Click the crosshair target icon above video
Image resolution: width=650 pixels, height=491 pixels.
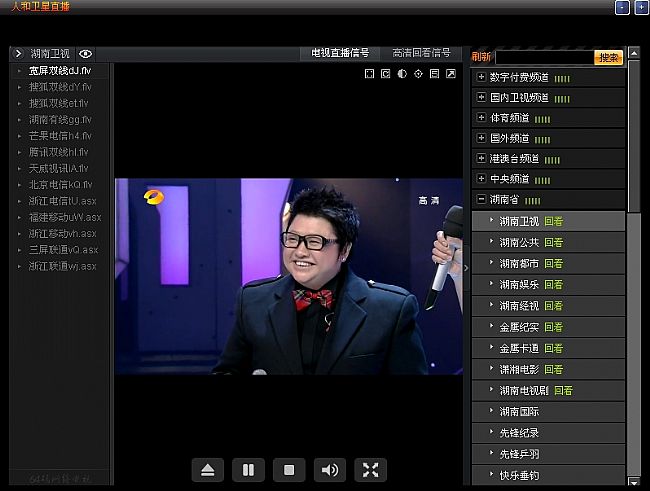418,74
